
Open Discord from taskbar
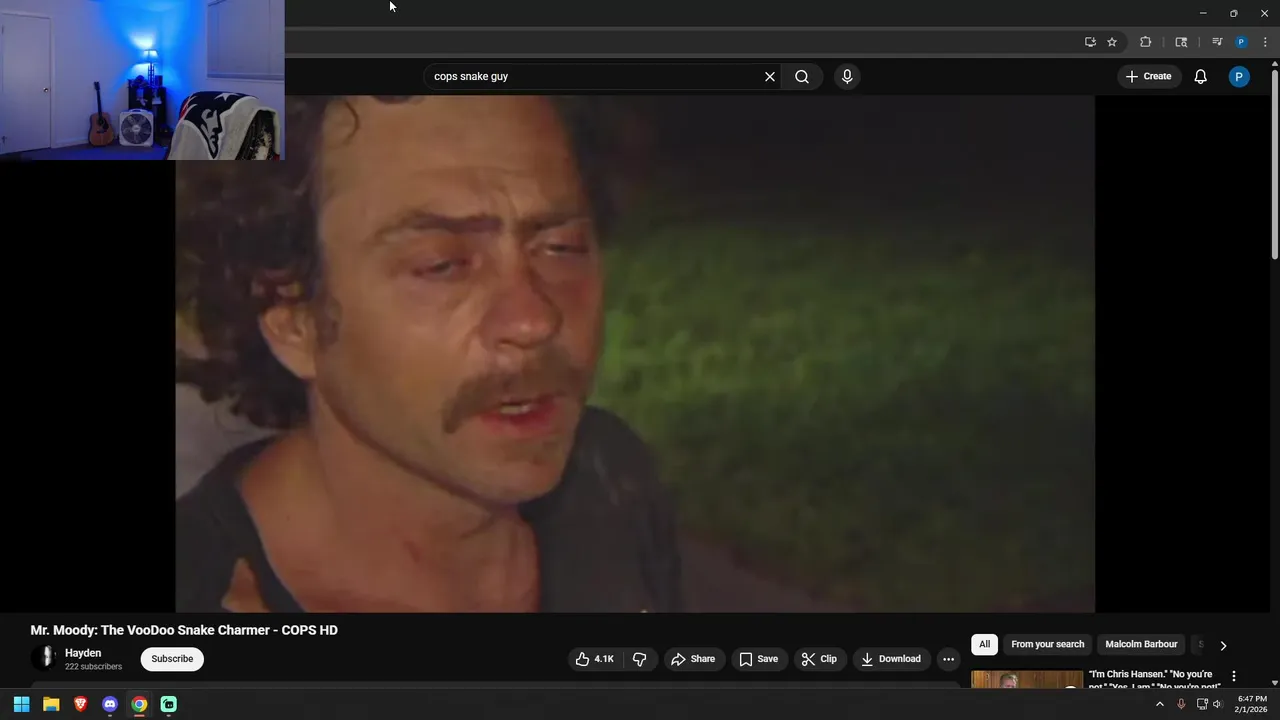(x=110, y=704)
